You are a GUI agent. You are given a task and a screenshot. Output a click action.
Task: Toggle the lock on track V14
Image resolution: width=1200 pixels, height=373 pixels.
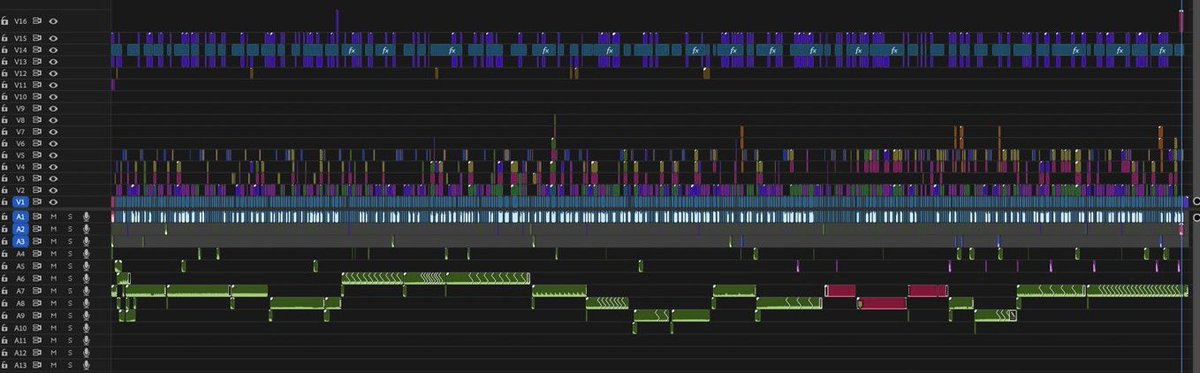[5, 49]
